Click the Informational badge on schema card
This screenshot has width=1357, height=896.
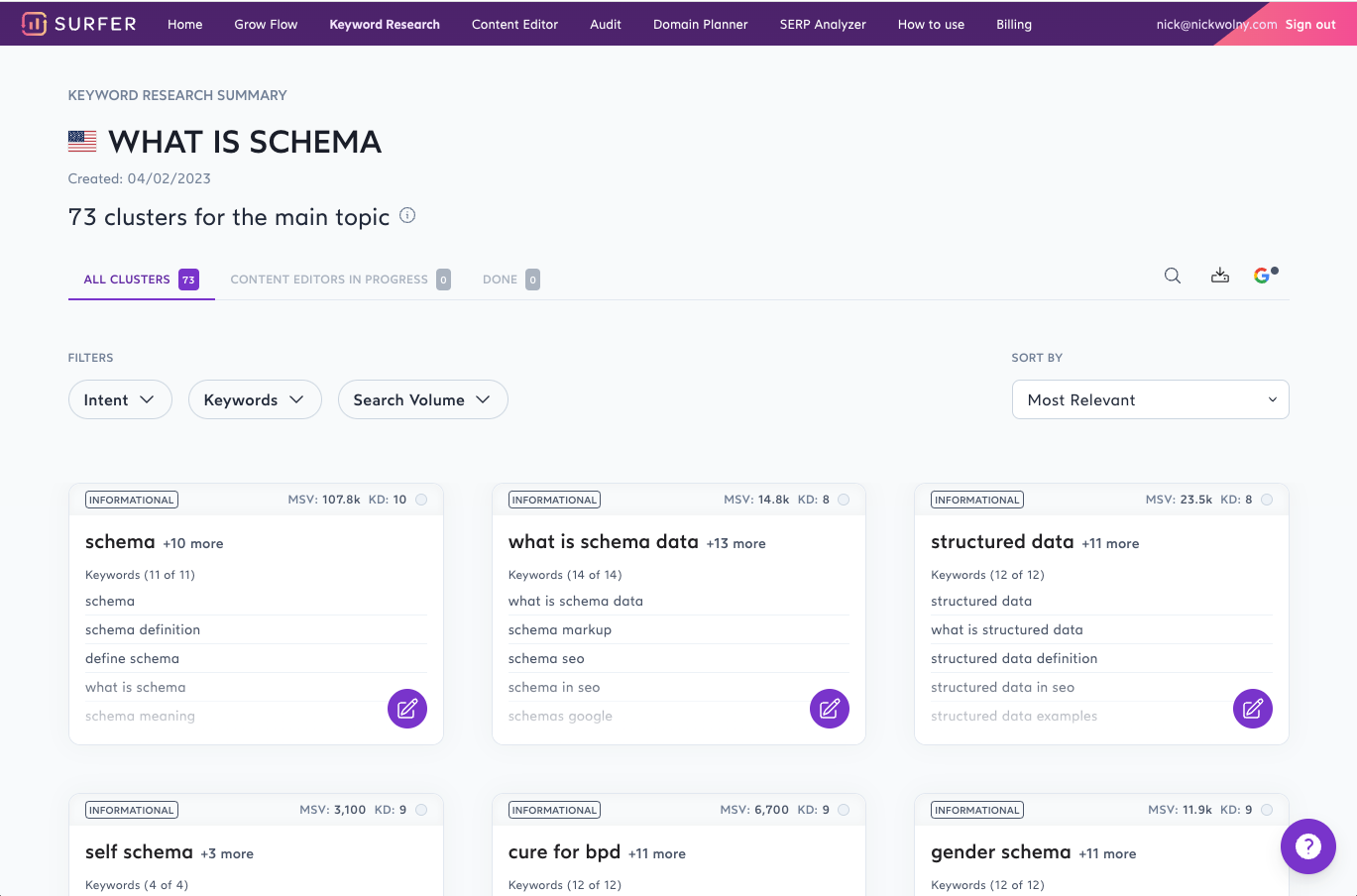pyautogui.click(x=131, y=500)
